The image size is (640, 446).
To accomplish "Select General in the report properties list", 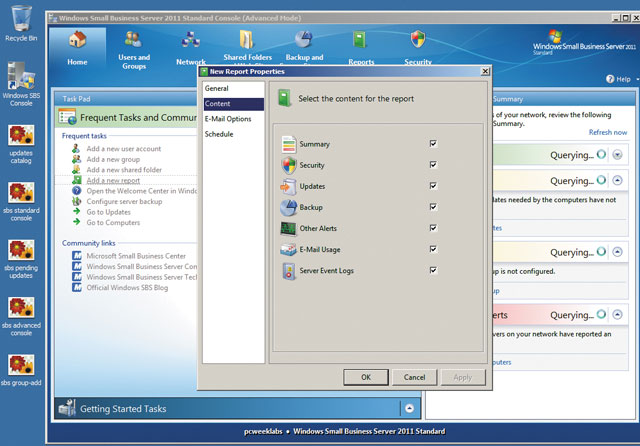I will [x=233, y=89].
